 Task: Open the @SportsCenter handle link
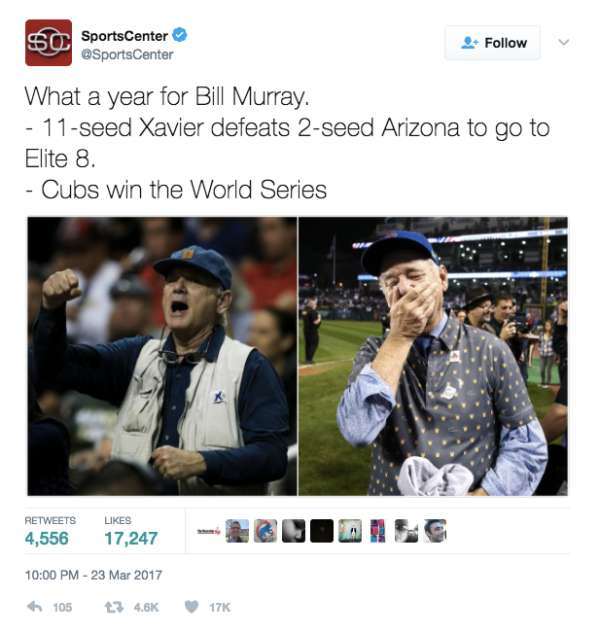point(127,54)
